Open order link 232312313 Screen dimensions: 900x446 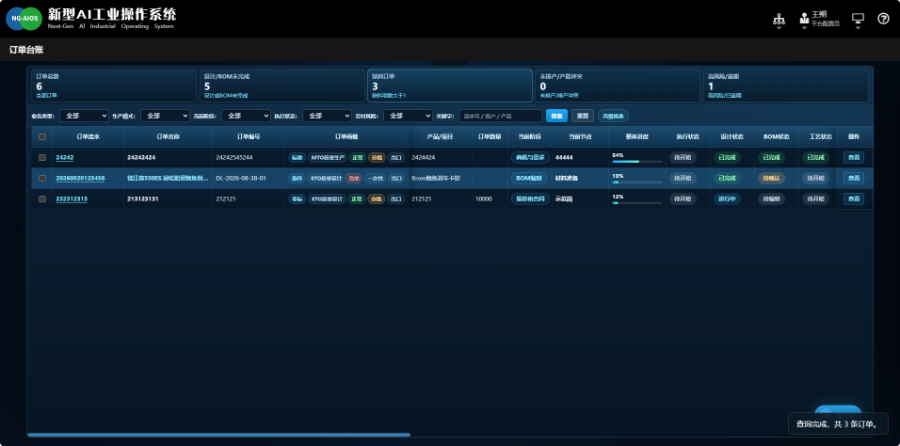coord(72,199)
